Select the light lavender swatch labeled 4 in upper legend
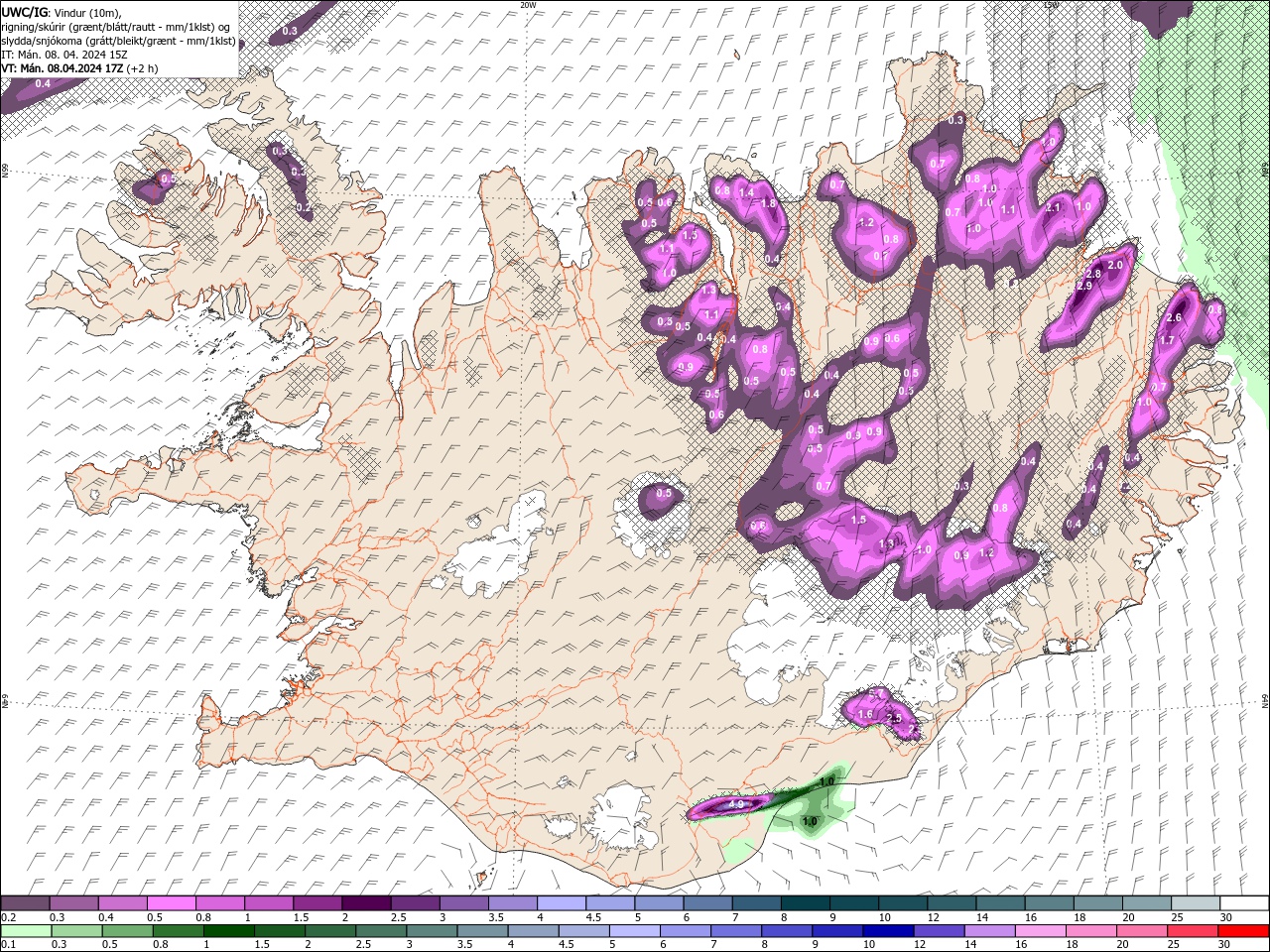This screenshot has height=952, width=1270. coord(561,903)
